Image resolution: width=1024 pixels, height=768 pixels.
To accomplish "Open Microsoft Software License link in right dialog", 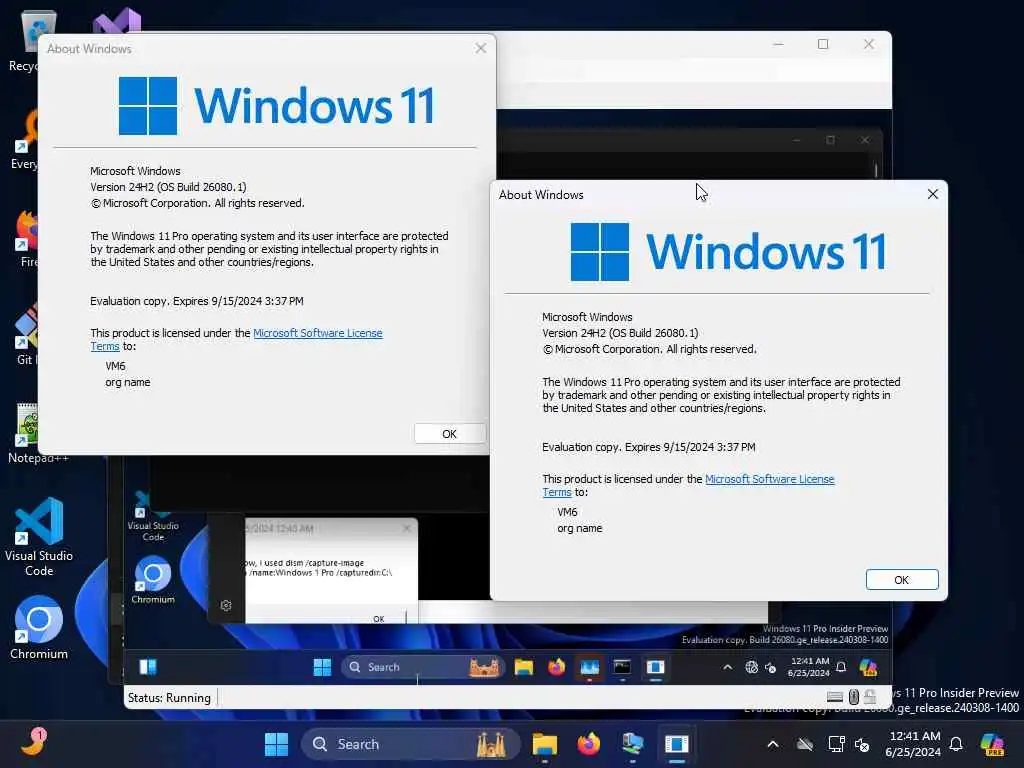I will [x=769, y=479].
